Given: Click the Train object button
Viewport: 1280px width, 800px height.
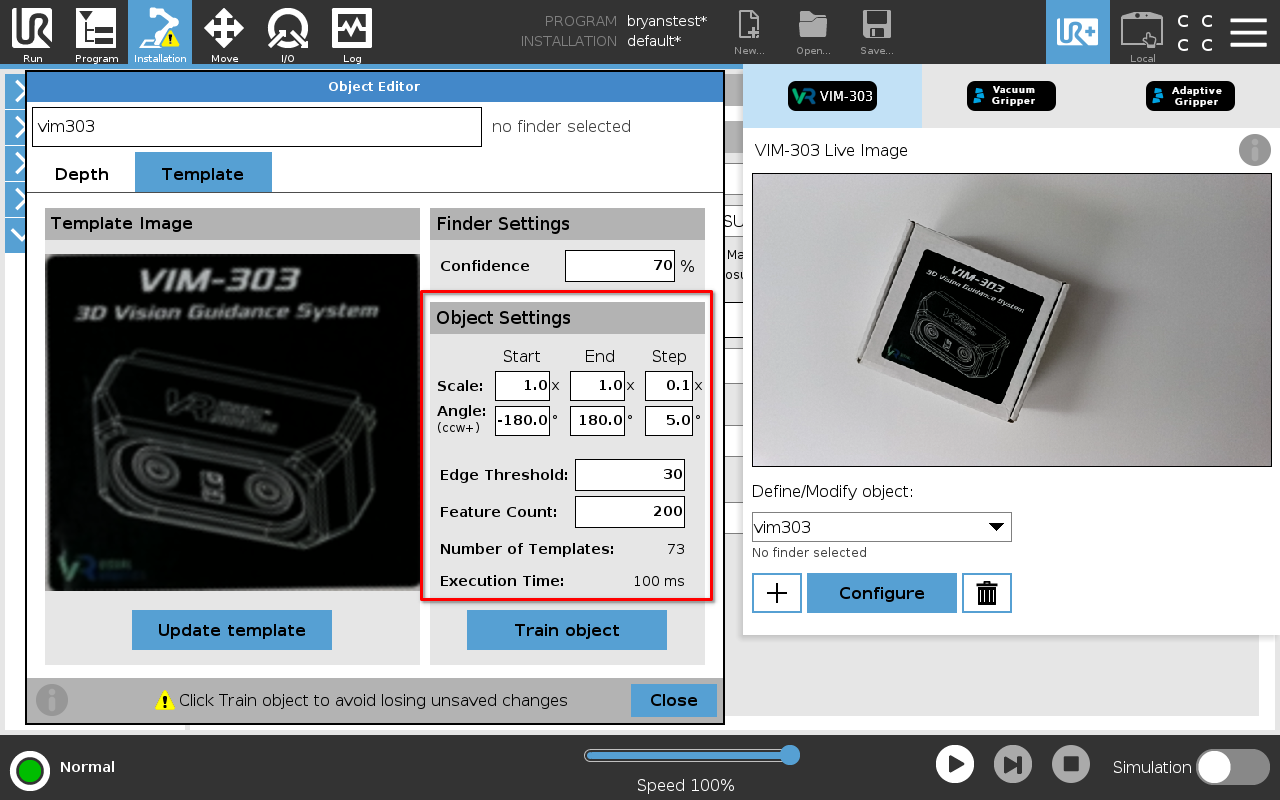Looking at the screenshot, I should 567,630.
